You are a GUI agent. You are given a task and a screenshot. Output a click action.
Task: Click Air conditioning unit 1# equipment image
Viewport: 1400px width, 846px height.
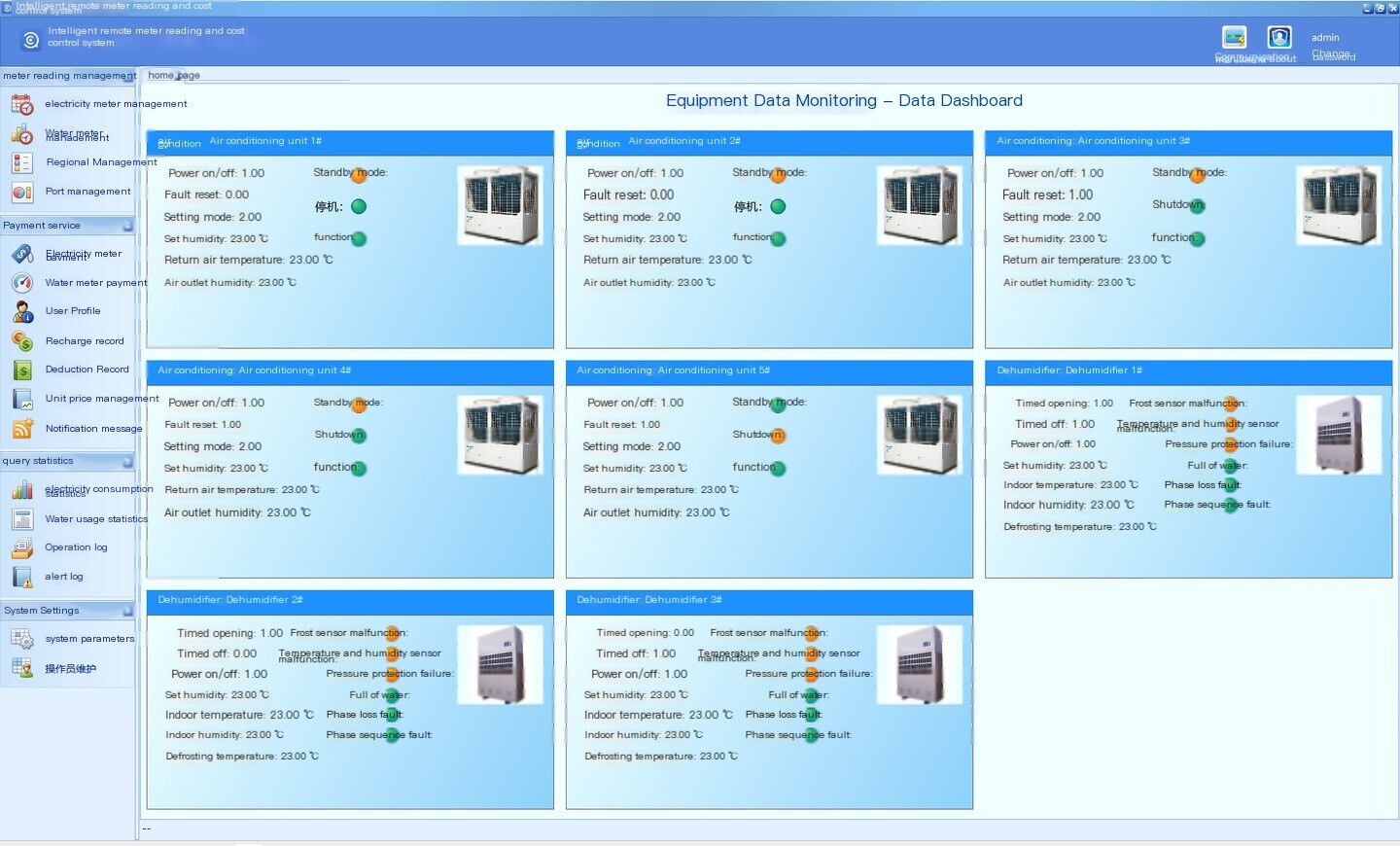point(500,204)
